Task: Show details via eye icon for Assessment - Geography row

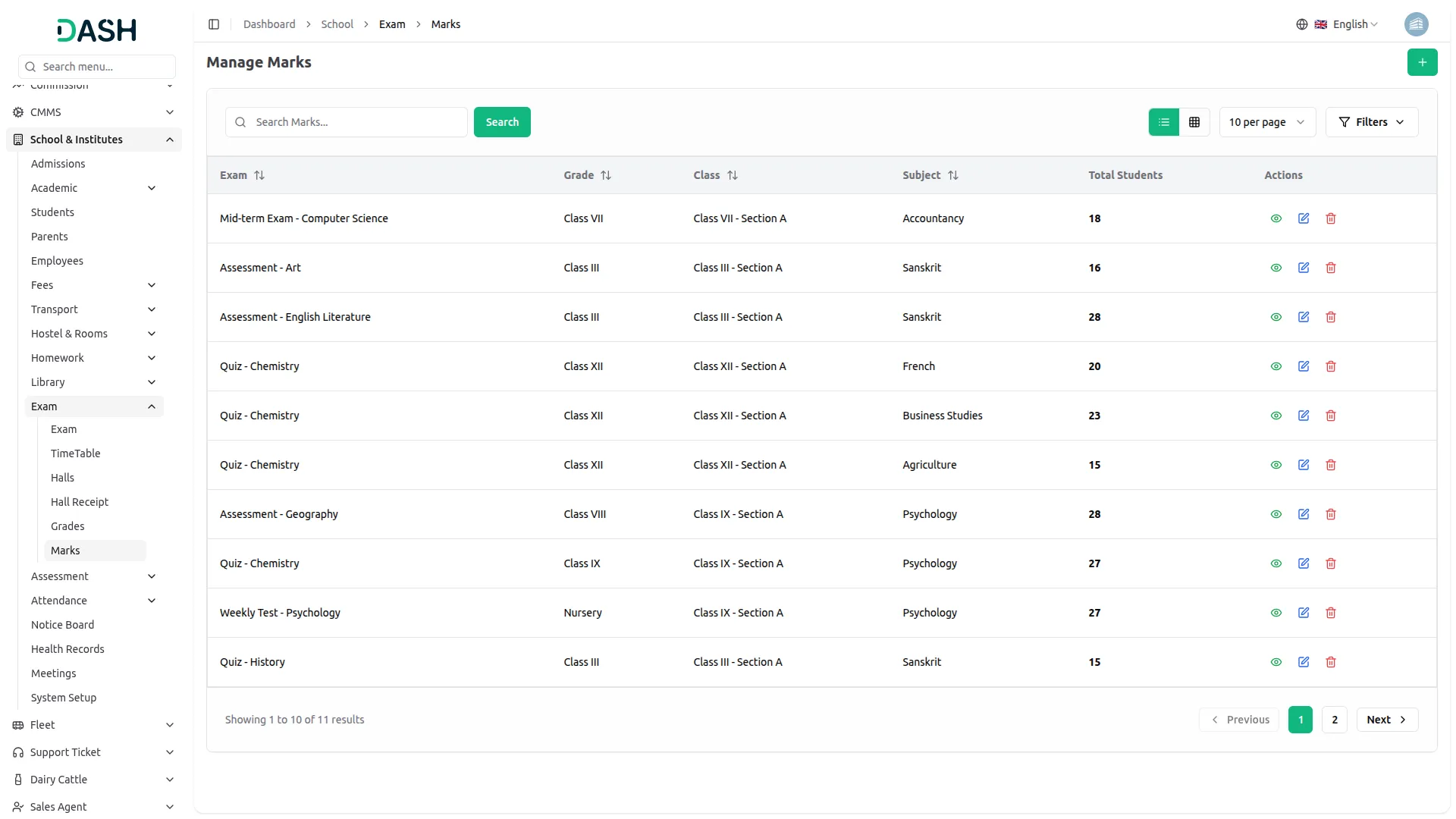Action: [1276, 513]
